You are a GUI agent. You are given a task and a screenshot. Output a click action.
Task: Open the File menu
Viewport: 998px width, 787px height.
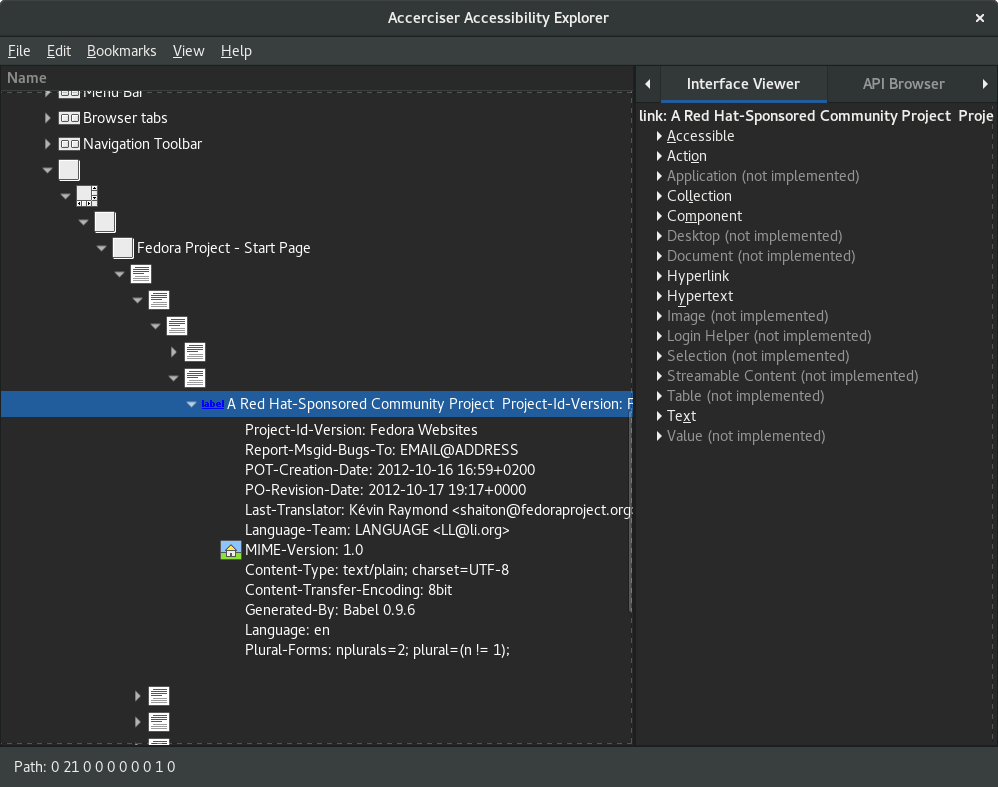coord(19,51)
